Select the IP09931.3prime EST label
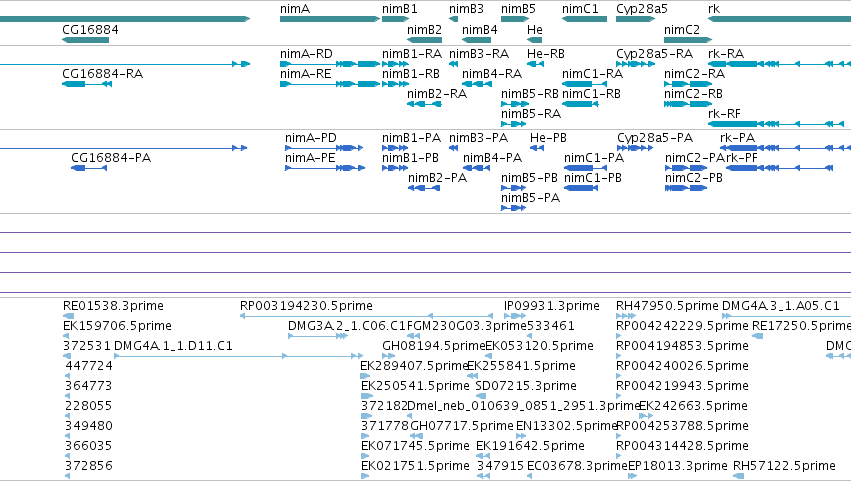Viewport: 851px width, 481px height. [551, 306]
